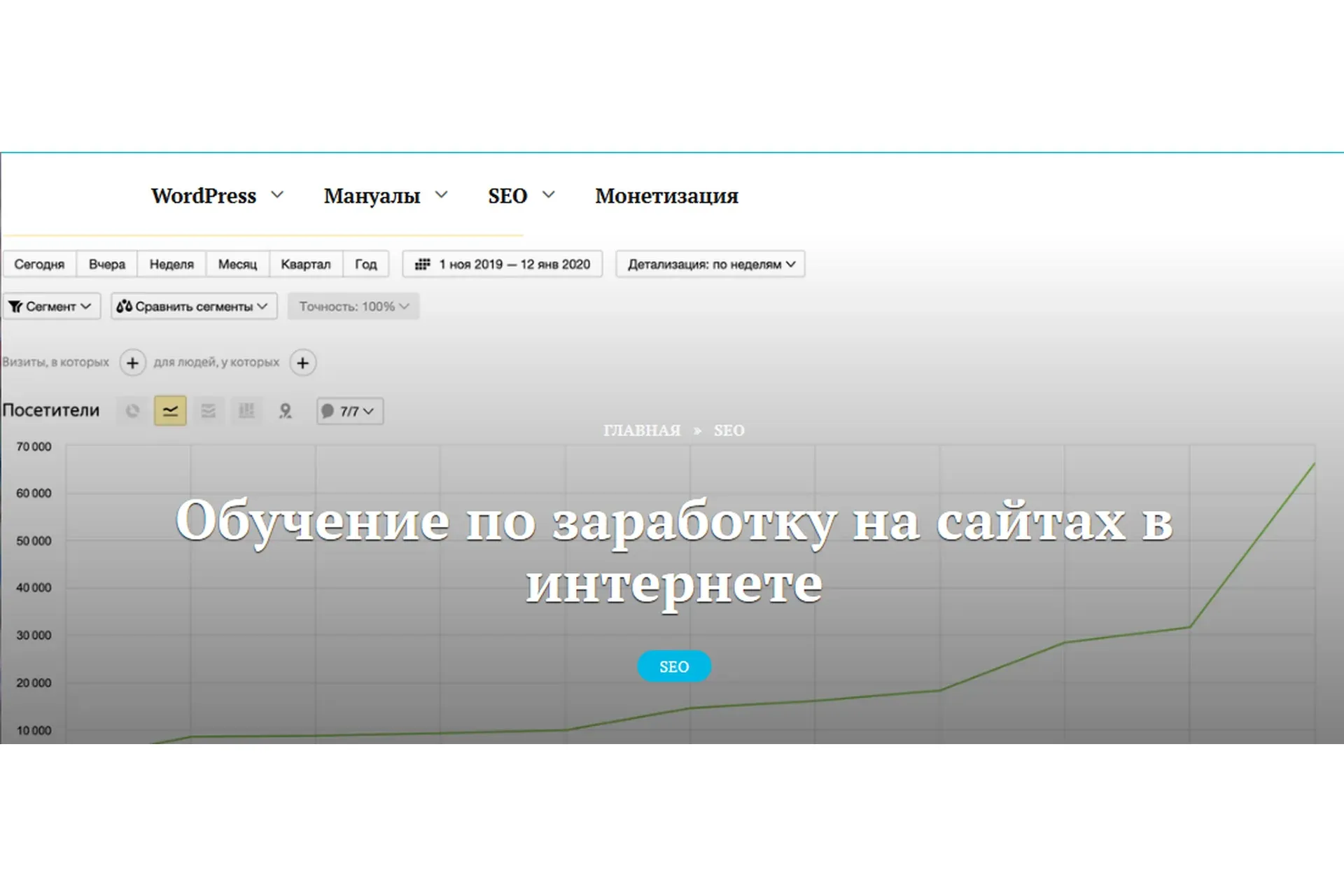1344x896 pixels.
Task: Open the WordPress menu item
Action: pyautogui.click(x=204, y=196)
